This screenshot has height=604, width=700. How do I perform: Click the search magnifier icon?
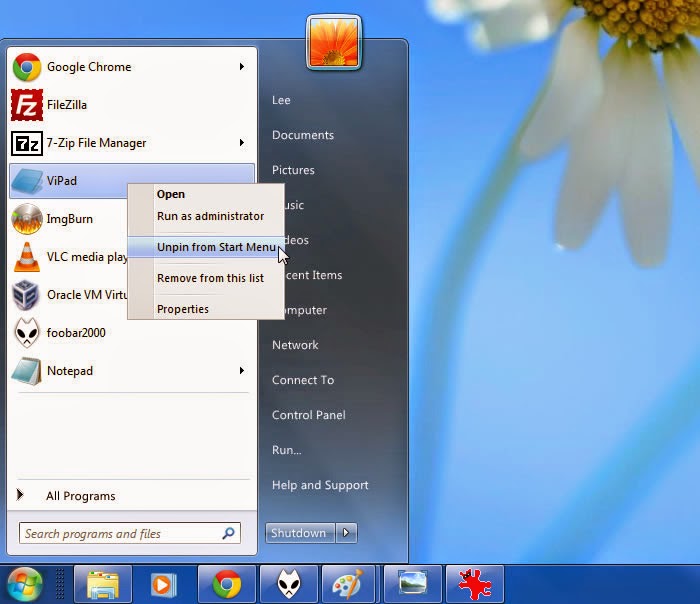[x=229, y=533]
